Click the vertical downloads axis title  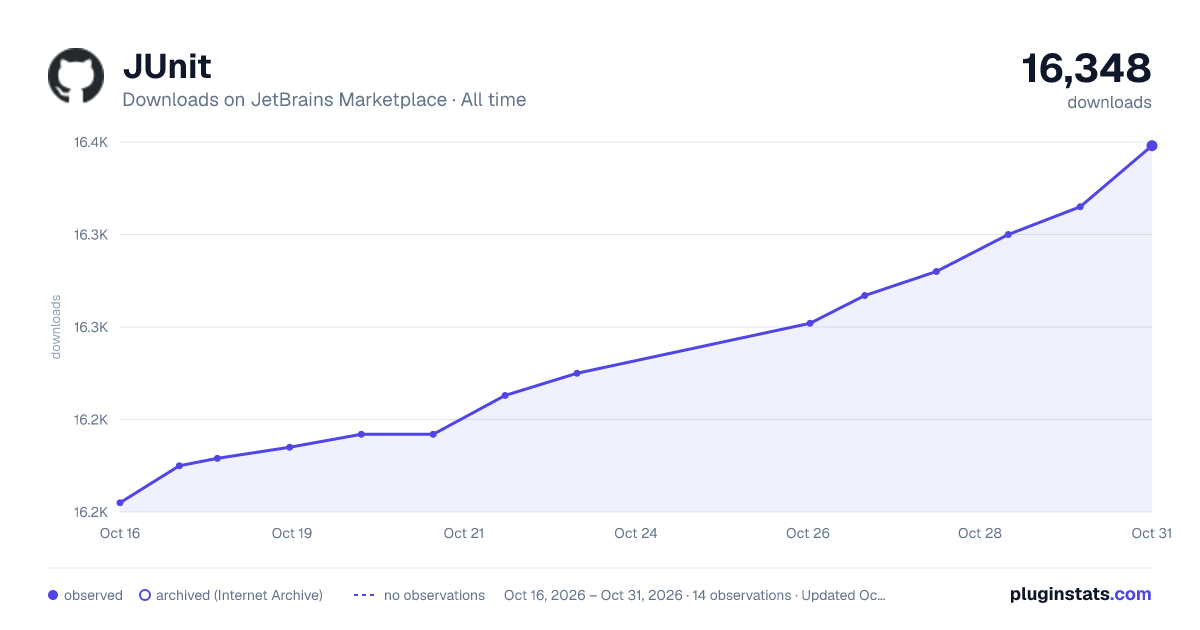point(56,326)
